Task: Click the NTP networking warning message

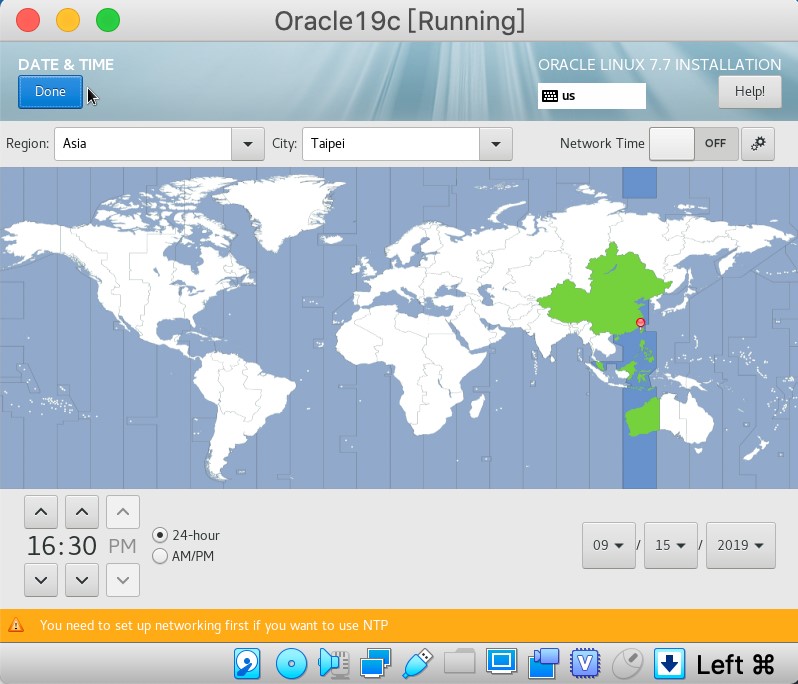Action: pos(214,625)
